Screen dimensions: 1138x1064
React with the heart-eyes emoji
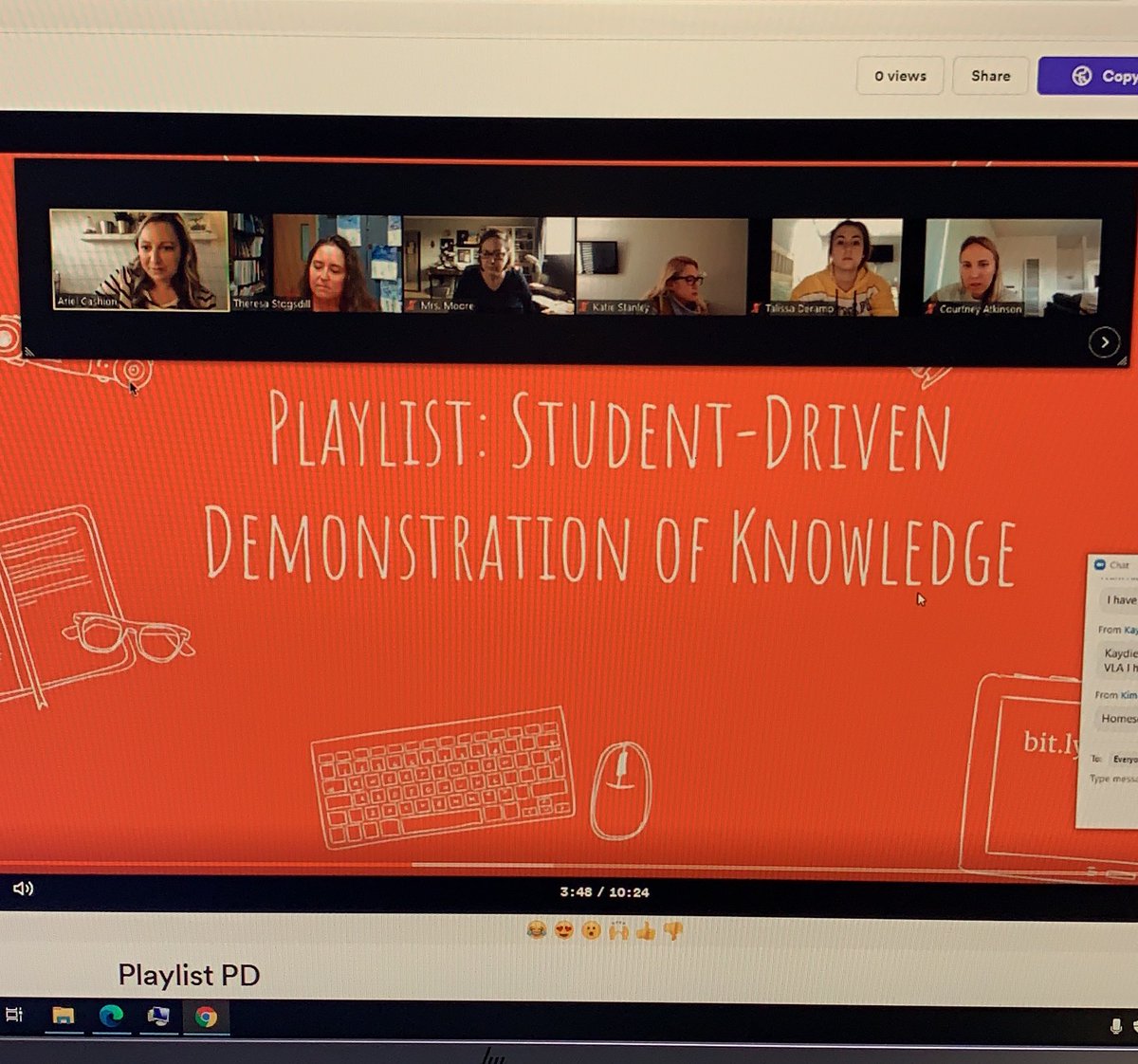click(x=564, y=931)
